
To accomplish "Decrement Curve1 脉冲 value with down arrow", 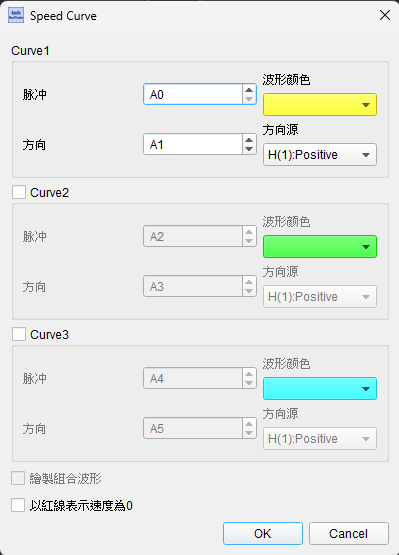I will point(249,99).
